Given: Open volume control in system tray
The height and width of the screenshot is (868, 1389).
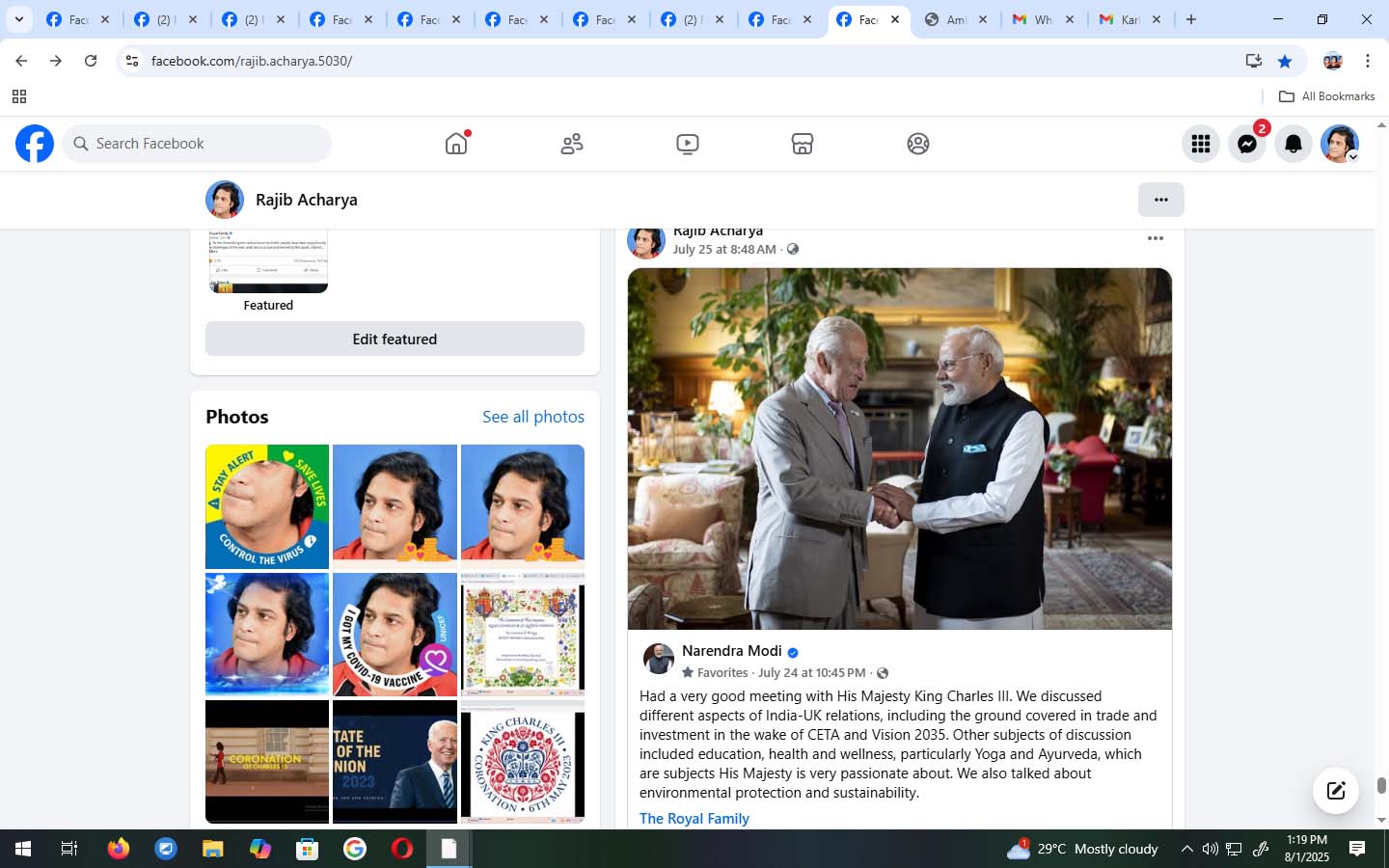Looking at the screenshot, I should (1211, 849).
